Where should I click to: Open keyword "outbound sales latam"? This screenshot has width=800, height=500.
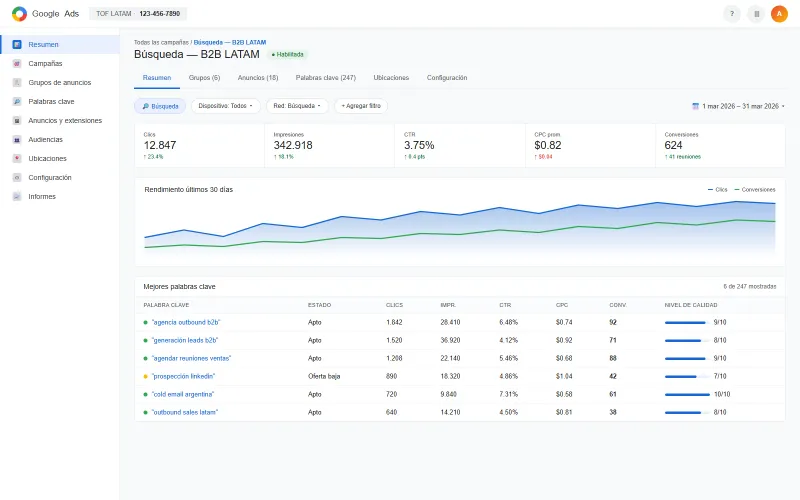point(185,412)
